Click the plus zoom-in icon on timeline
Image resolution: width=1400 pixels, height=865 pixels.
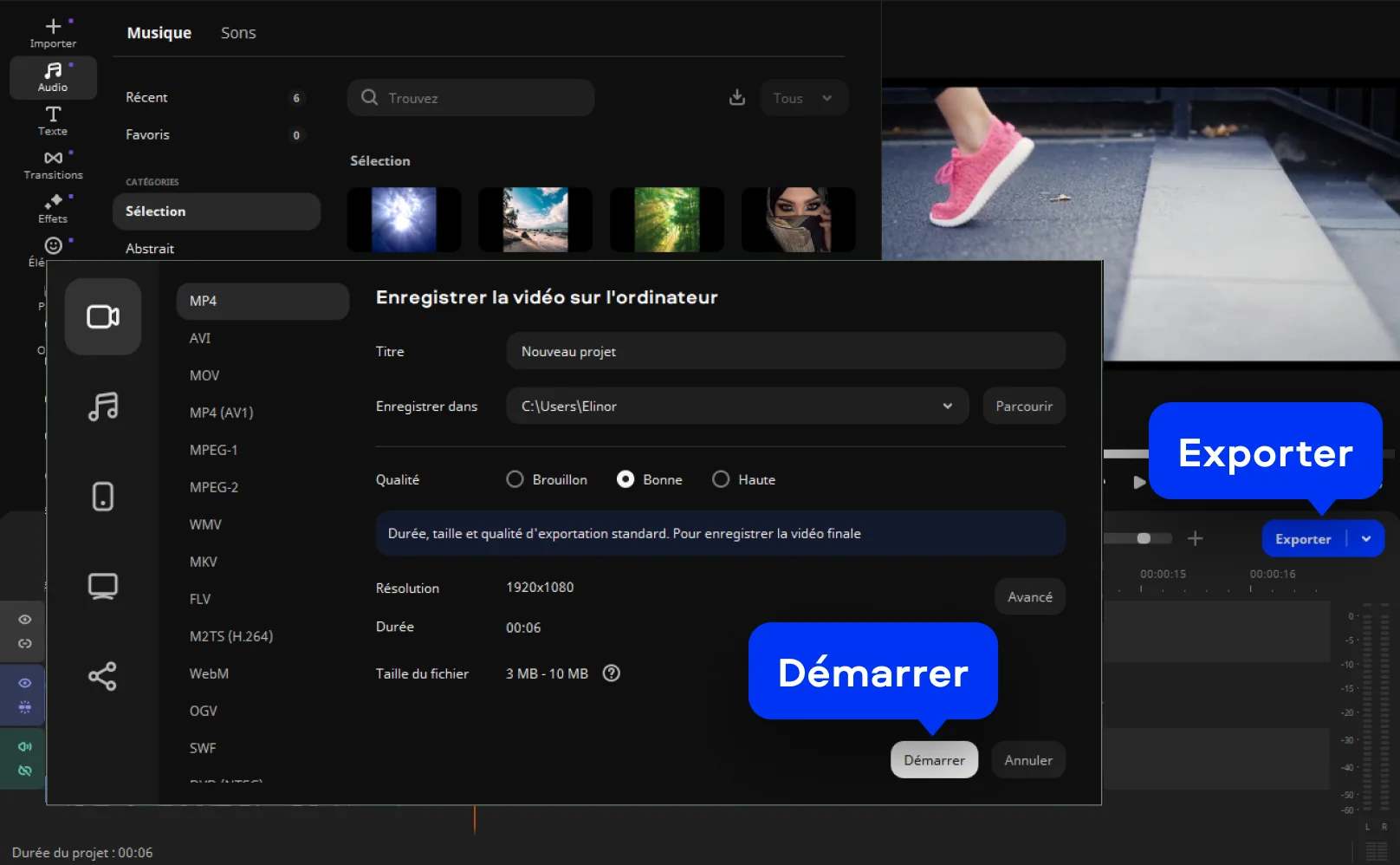(x=1195, y=538)
